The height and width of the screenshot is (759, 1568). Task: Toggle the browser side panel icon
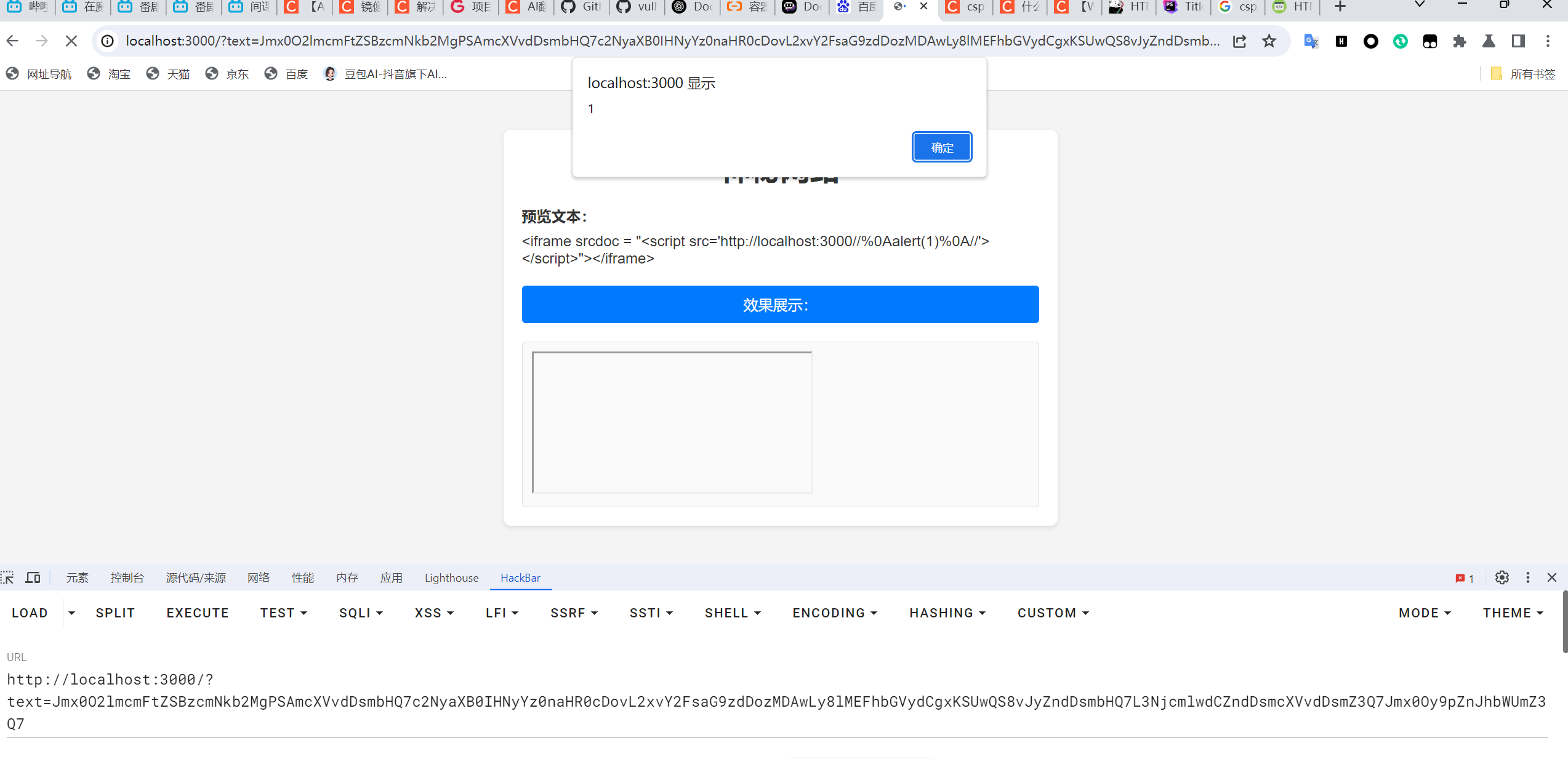click(x=1518, y=41)
